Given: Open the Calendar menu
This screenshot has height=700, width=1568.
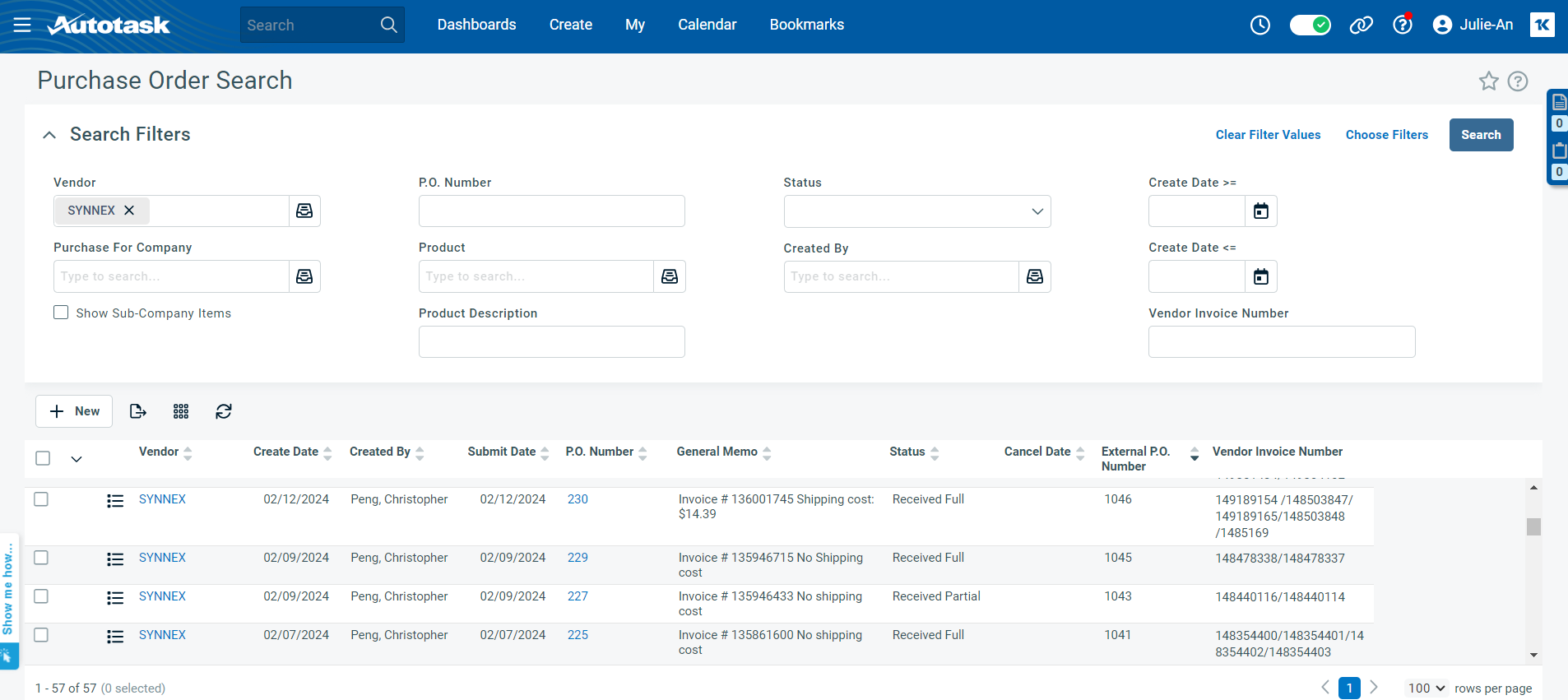Looking at the screenshot, I should (x=707, y=25).
